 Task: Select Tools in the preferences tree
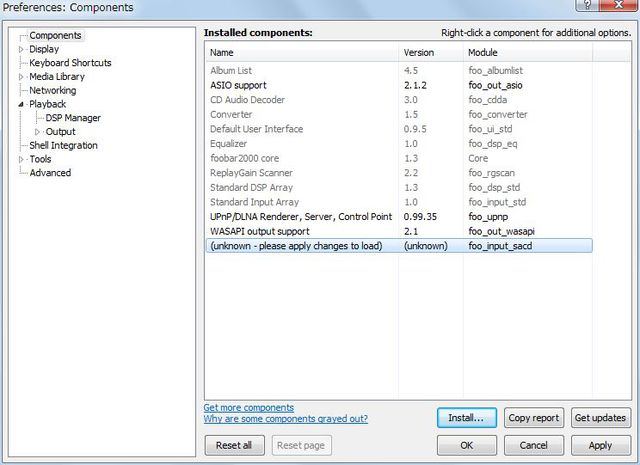coord(40,159)
